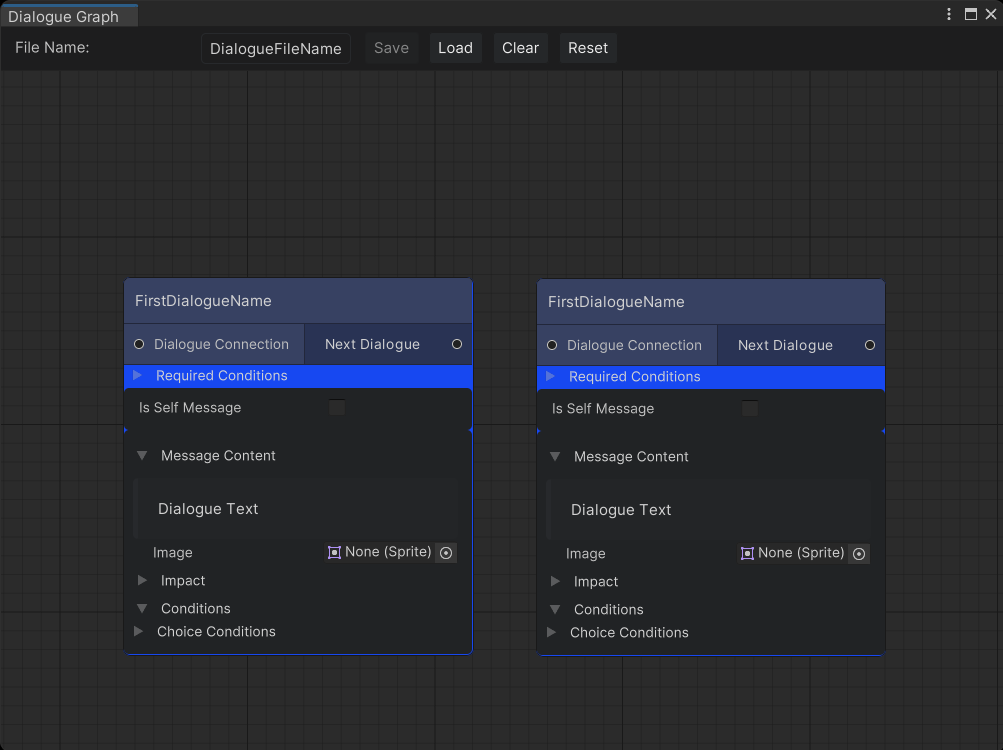Click the left node's Next Dialogue output port

coord(457,344)
